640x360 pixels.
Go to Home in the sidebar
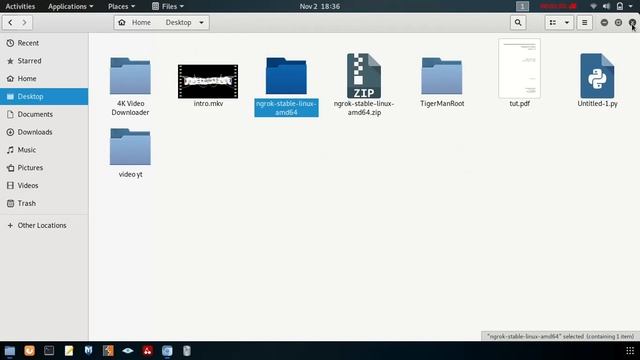point(44,78)
